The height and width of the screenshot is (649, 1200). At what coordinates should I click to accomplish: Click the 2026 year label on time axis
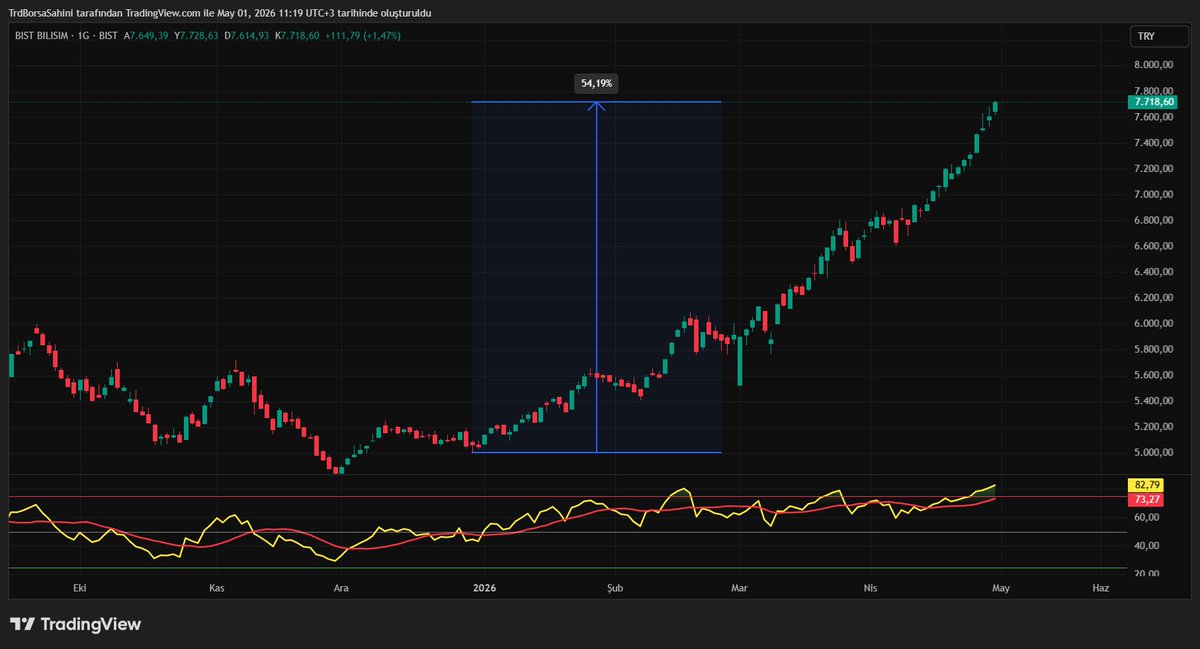pyautogui.click(x=484, y=589)
